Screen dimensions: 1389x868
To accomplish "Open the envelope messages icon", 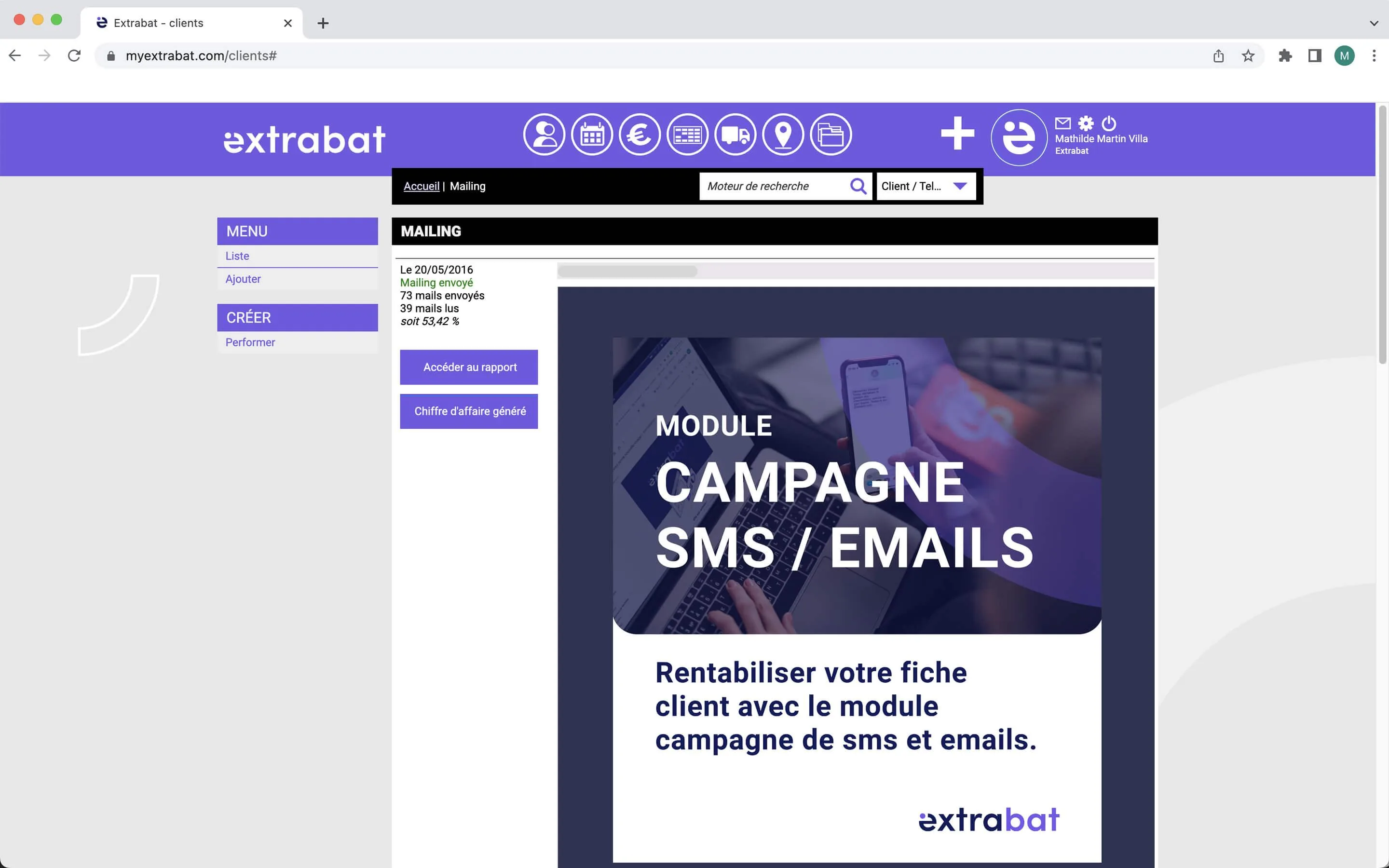I will [x=1062, y=123].
